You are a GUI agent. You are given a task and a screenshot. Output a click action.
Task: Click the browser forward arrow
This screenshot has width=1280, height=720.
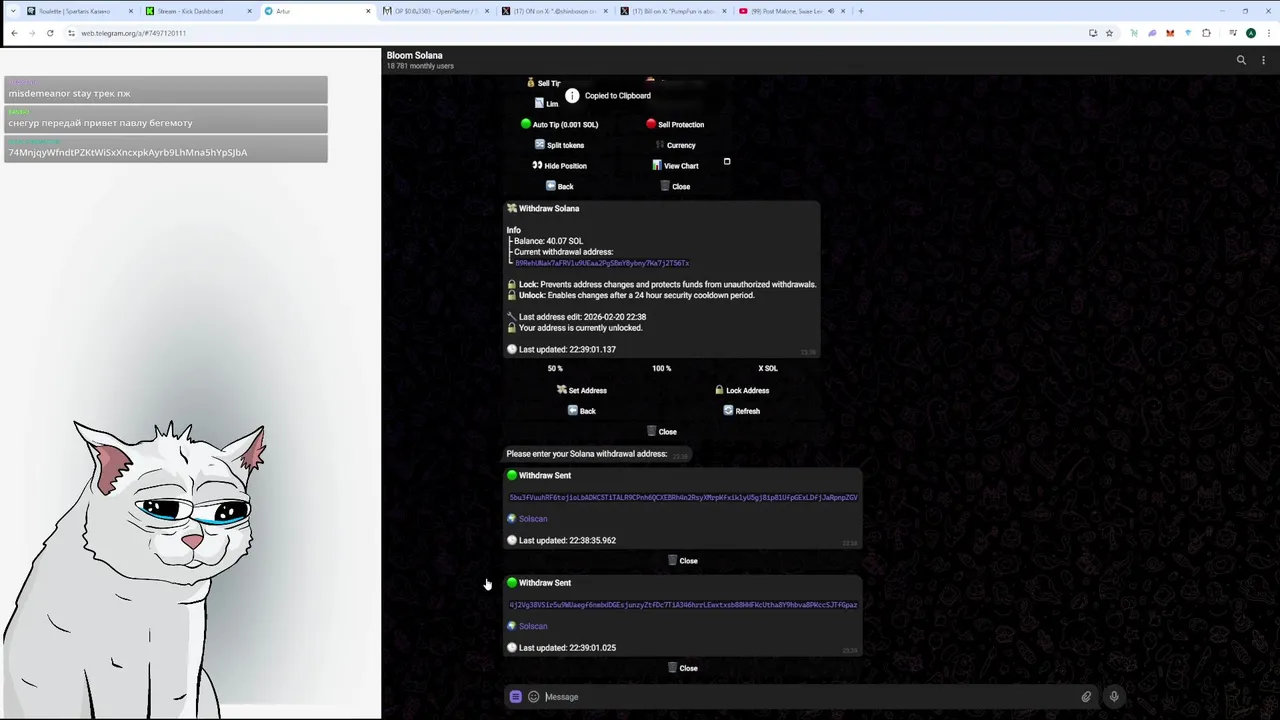pyautogui.click(x=32, y=33)
